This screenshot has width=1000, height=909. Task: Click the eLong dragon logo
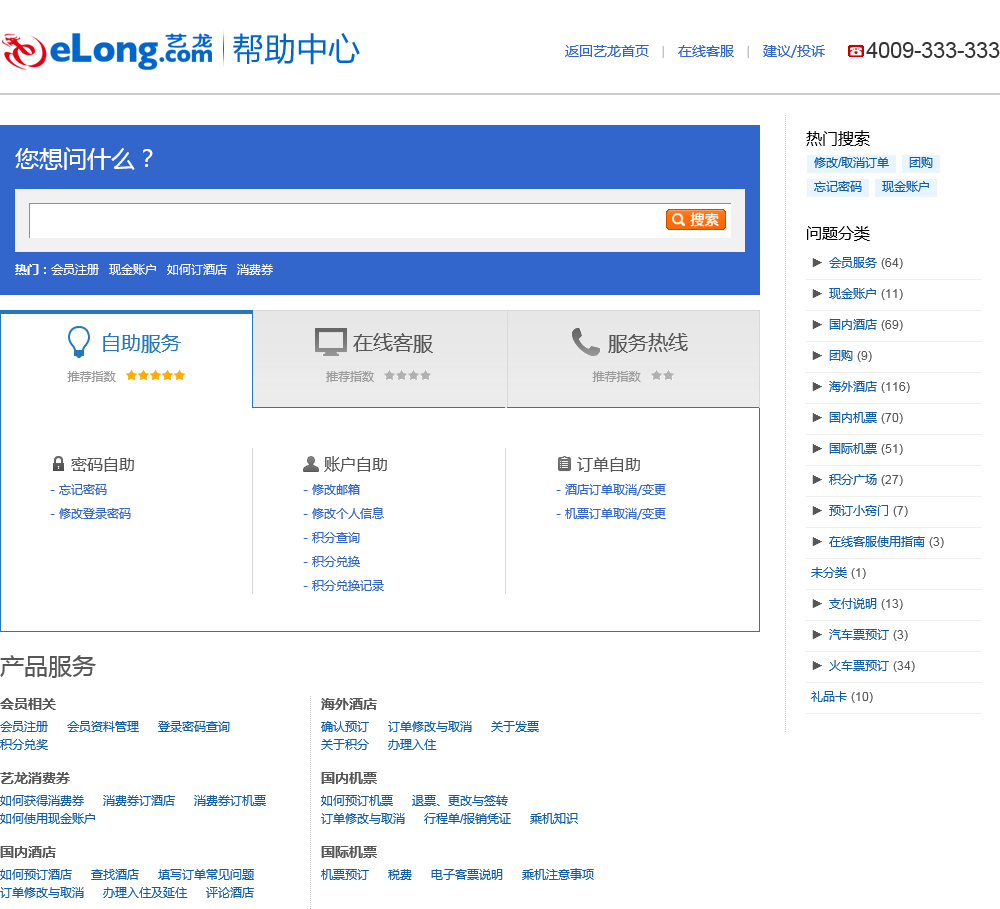(x=24, y=51)
